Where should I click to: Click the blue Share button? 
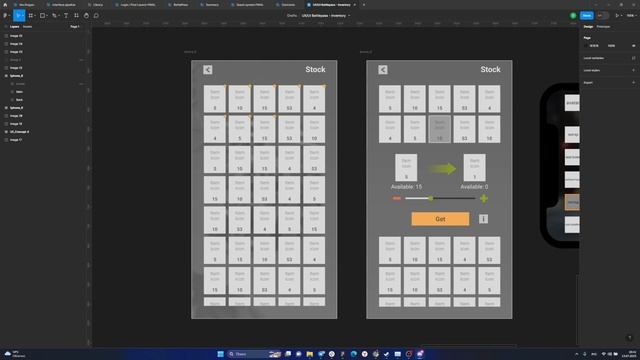pyautogui.click(x=587, y=16)
